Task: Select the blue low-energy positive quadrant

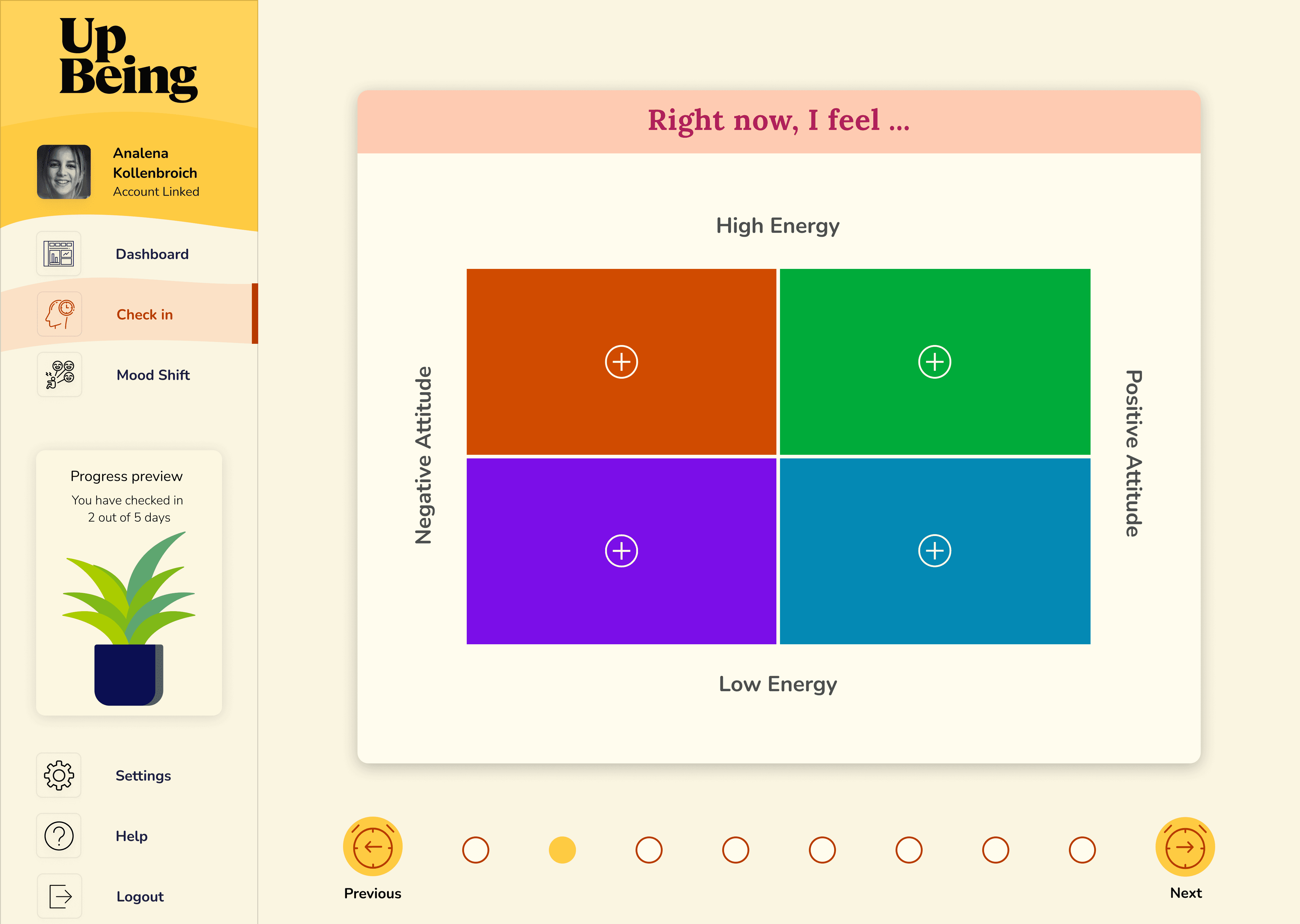Action: coord(934,550)
